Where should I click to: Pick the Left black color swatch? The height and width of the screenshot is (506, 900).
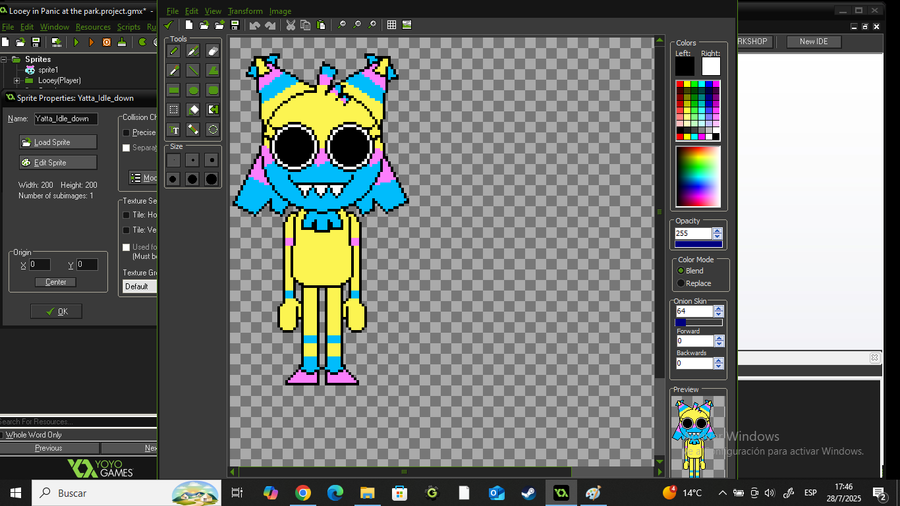tap(684, 67)
